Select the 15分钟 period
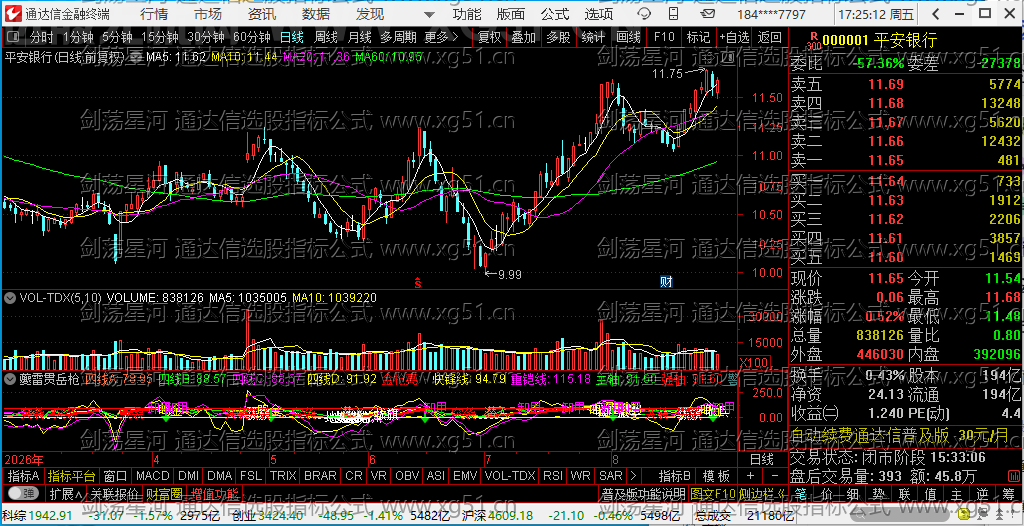The height and width of the screenshot is (526, 1024). click(x=160, y=37)
